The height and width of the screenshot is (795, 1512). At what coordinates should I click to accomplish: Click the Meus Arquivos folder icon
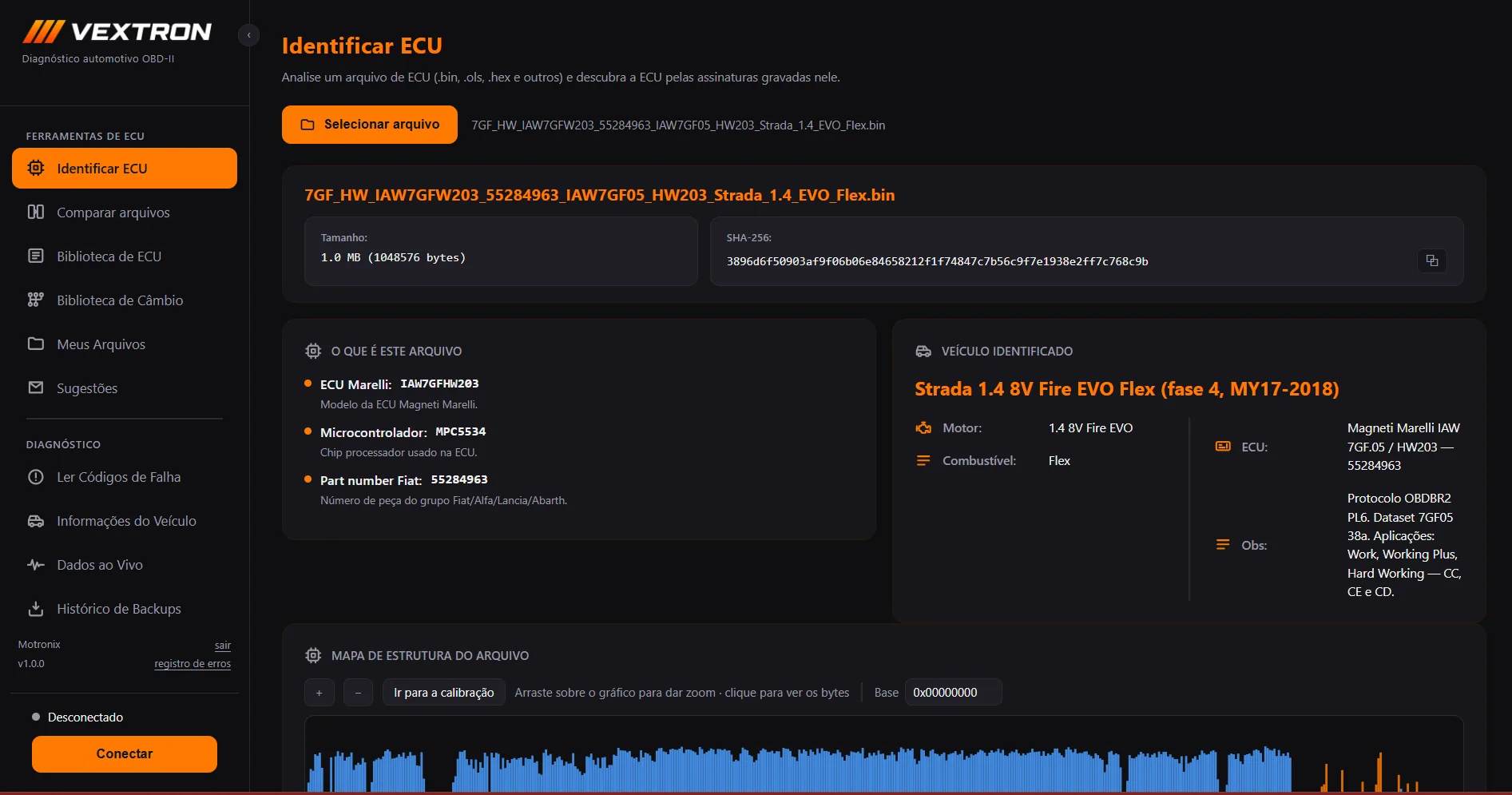pyautogui.click(x=36, y=344)
